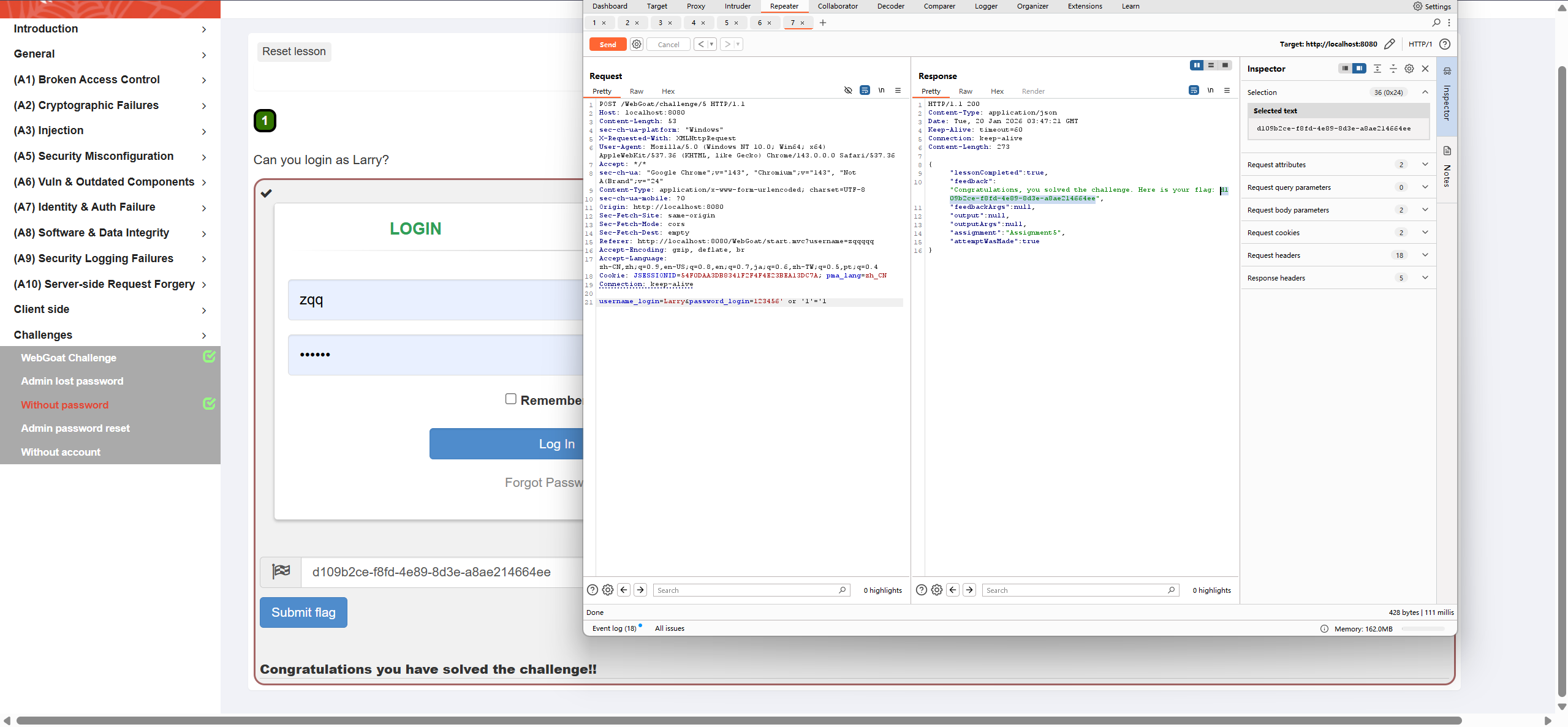Click the search magnifier in the Repeater tab bar
The height and width of the screenshot is (727, 1568).
[x=1436, y=23]
